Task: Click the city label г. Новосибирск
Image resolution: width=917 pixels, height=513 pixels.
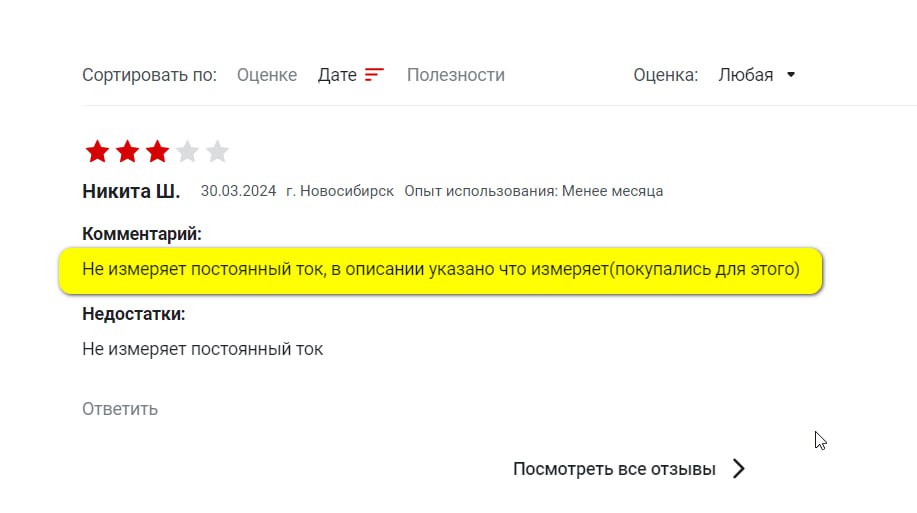Action: click(x=340, y=191)
